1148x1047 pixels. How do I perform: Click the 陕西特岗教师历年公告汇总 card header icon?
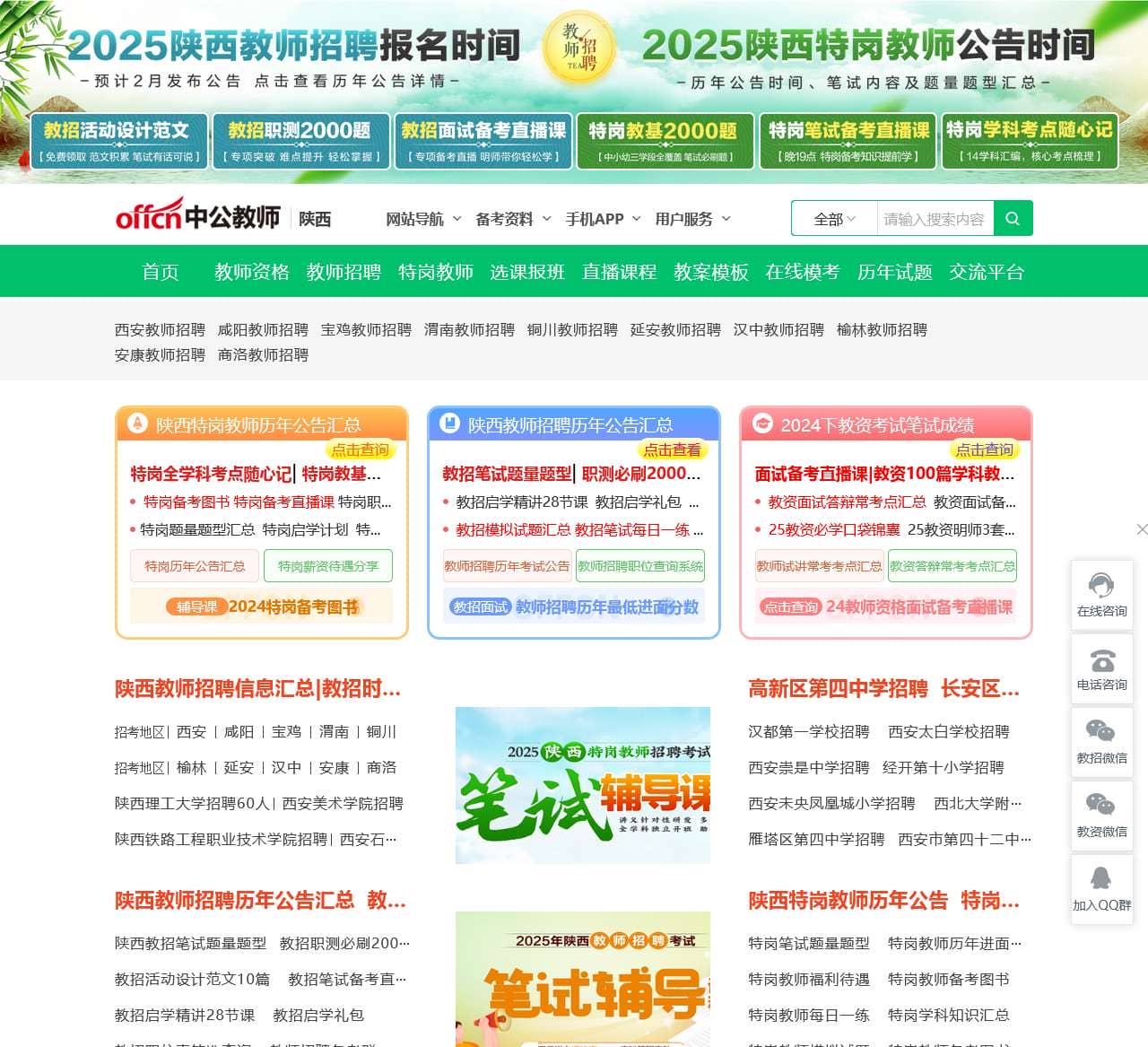point(137,423)
